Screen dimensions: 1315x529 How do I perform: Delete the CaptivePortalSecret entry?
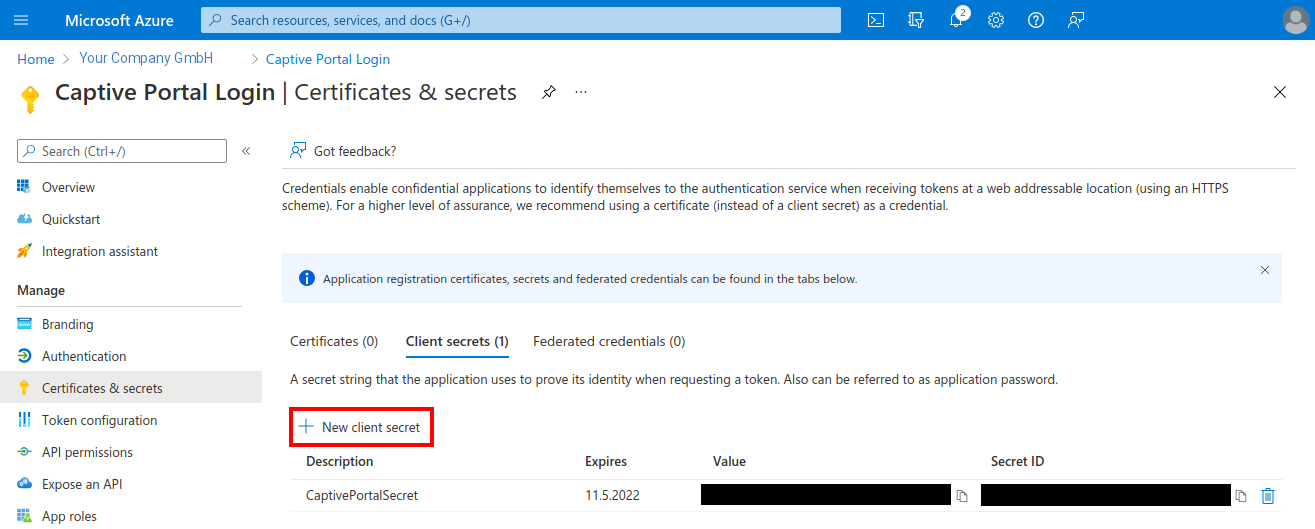(1268, 496)
